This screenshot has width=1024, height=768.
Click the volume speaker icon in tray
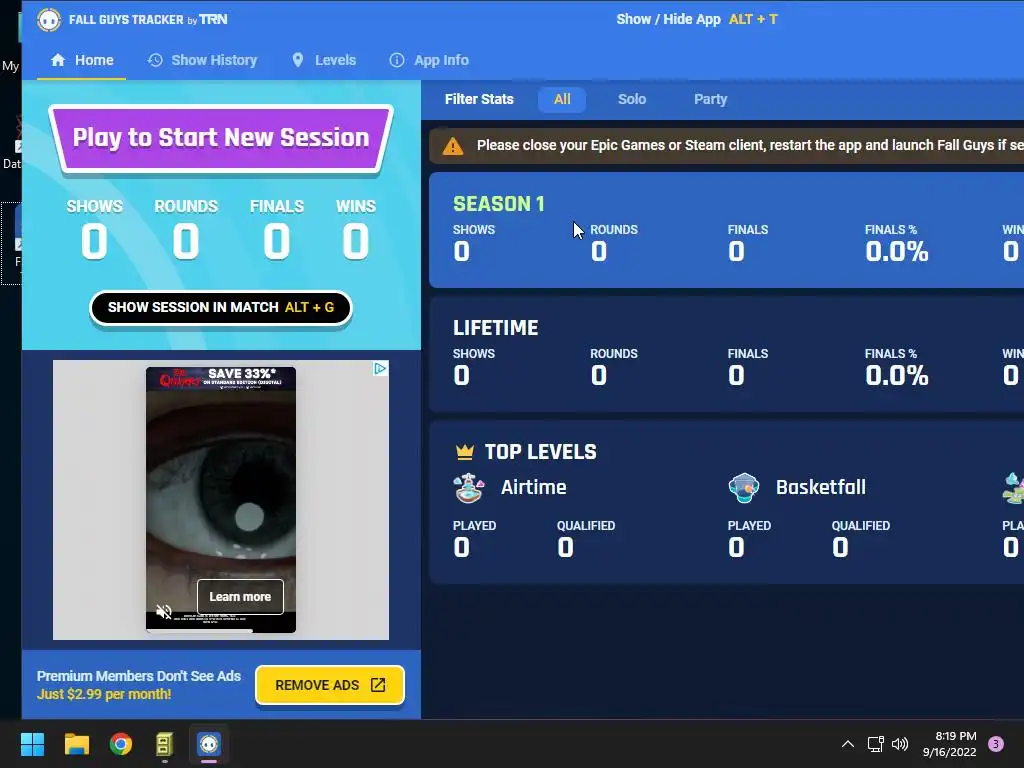click(x=900, y=744)
